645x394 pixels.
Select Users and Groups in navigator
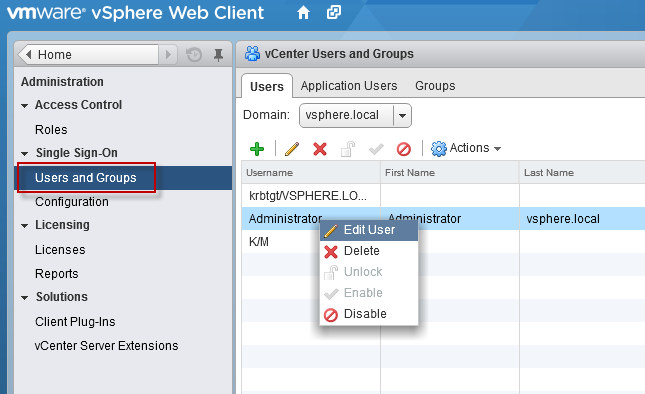(123, 178)
